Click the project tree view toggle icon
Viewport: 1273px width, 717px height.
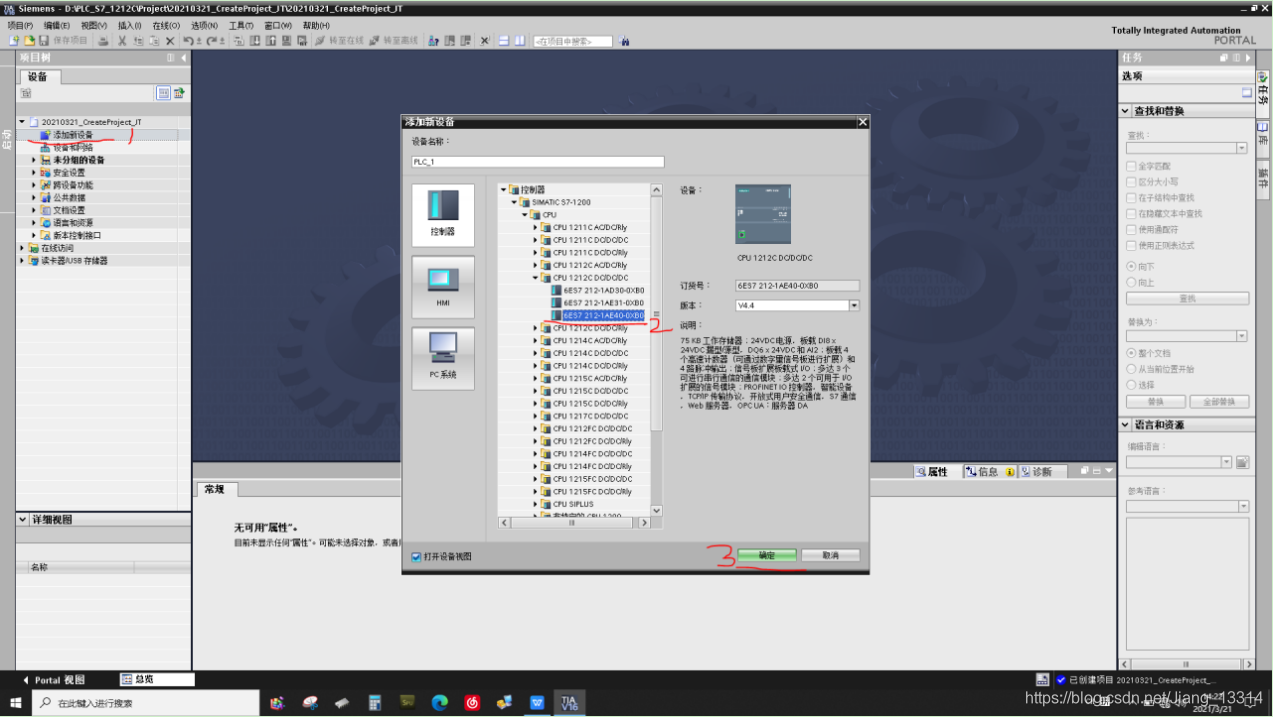[x=163, y=93]
